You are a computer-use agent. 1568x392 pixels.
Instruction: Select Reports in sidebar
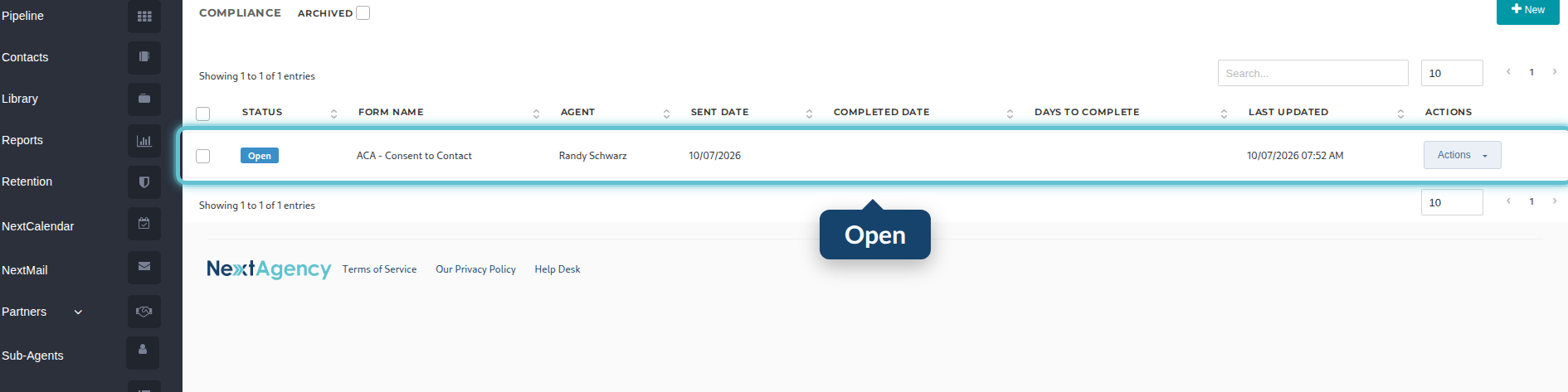click(x=22, y=140)
